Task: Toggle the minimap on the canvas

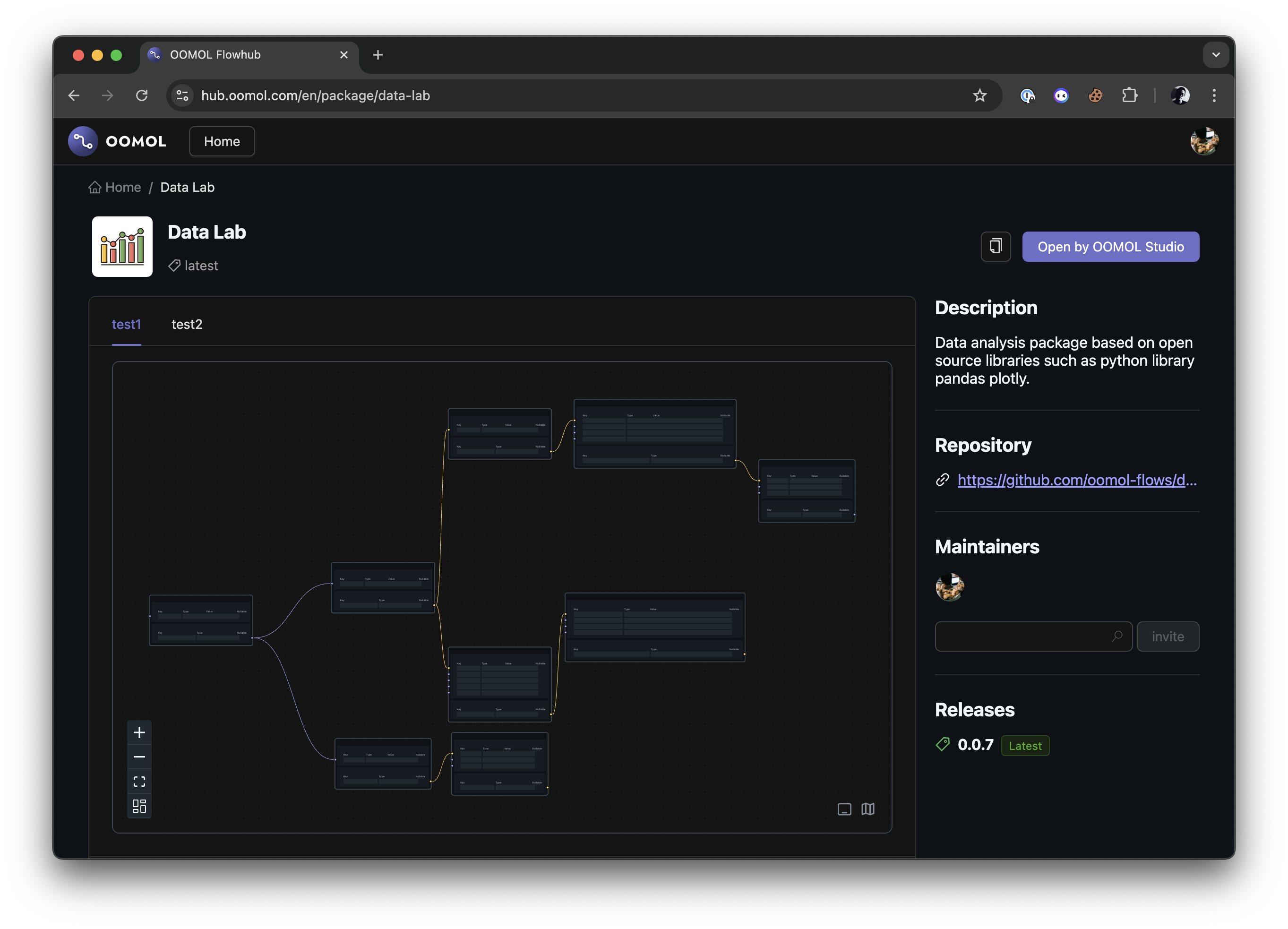Action: (x=868, y=809)
